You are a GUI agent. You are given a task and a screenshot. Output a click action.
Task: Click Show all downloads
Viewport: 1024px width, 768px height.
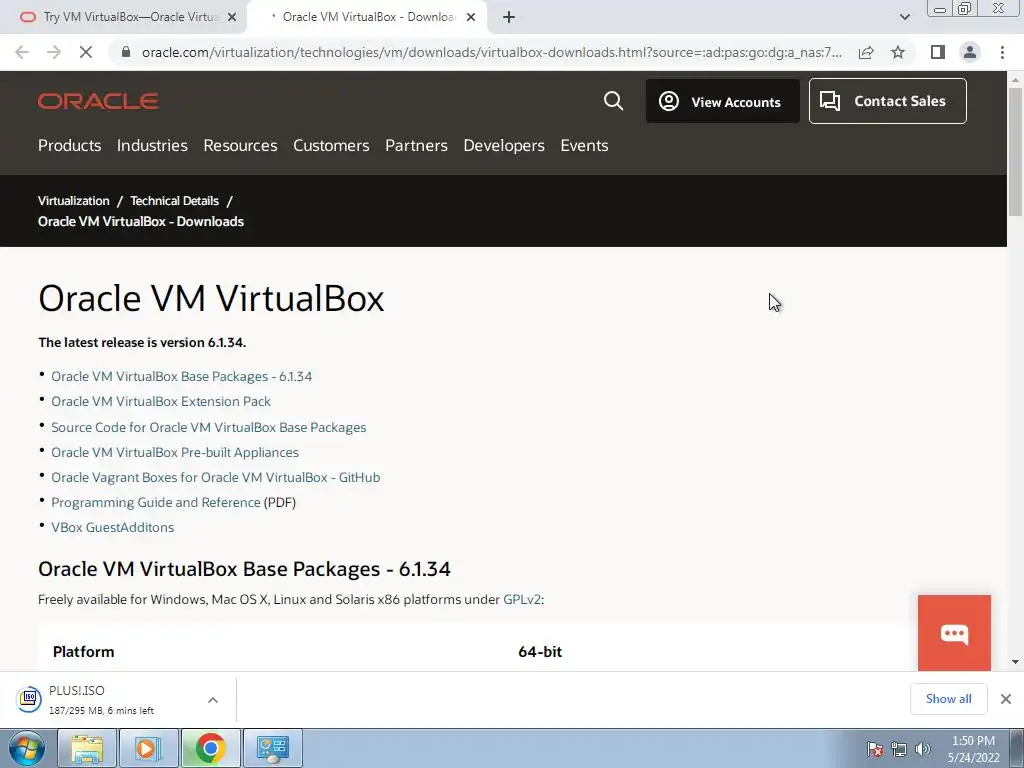click(x=948, y=699)
